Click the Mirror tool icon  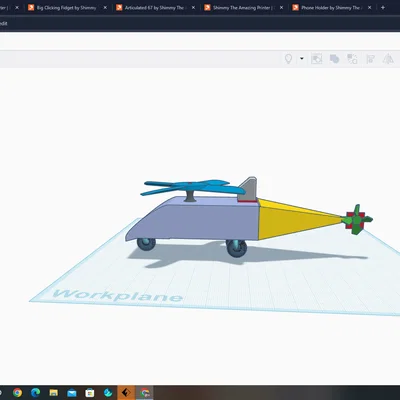(x=388, y=59)
